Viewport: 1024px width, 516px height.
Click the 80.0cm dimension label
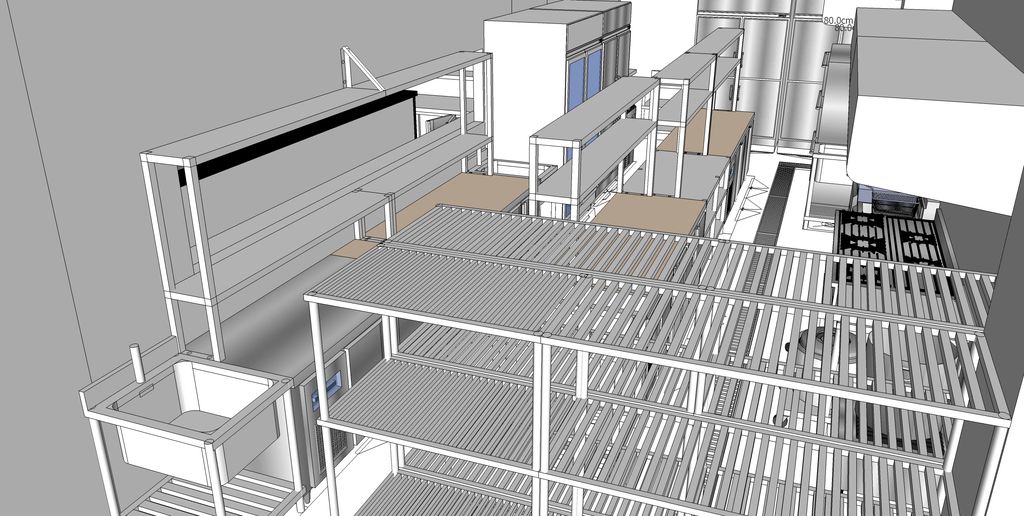point(838,20)
